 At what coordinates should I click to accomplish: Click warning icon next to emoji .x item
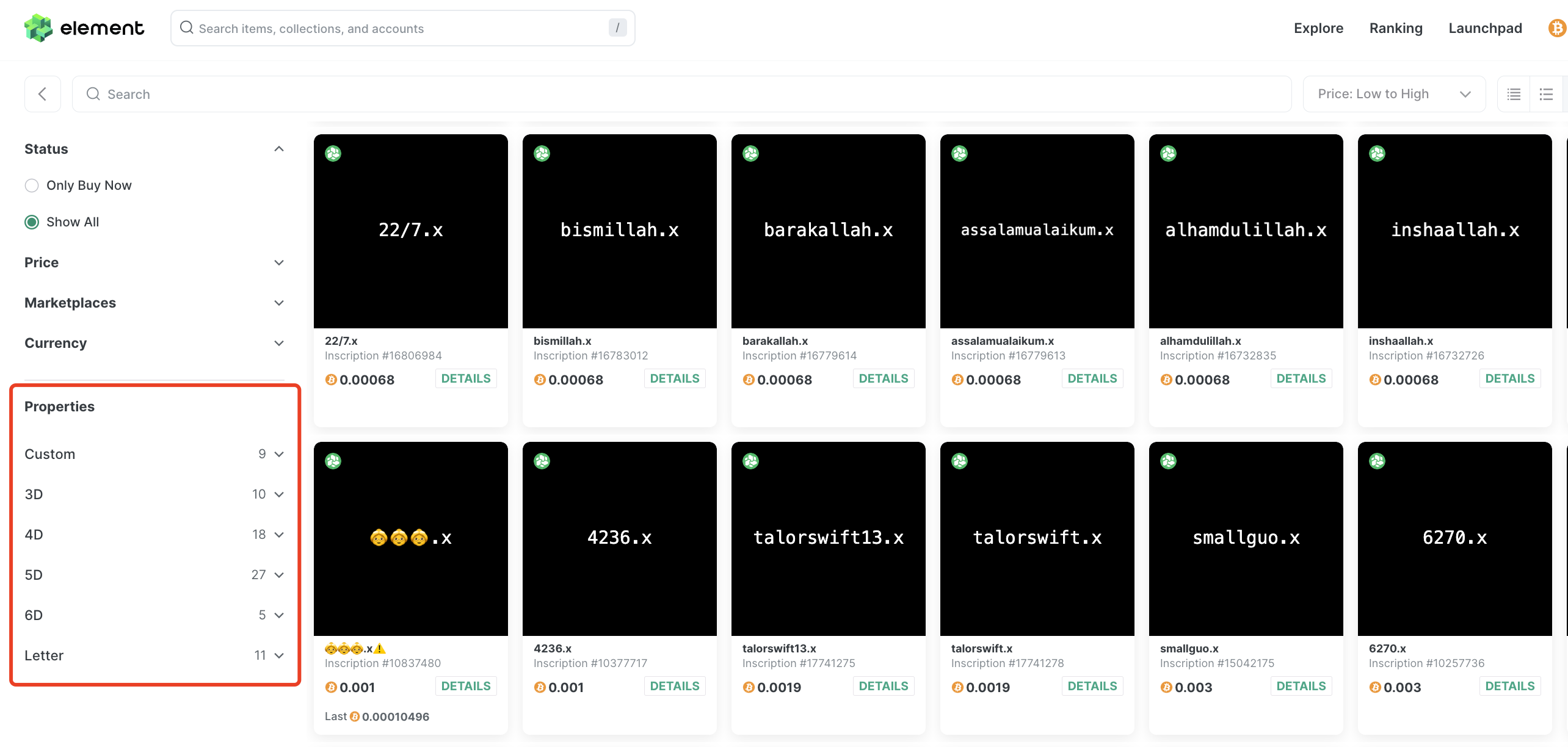click(380, 649)
